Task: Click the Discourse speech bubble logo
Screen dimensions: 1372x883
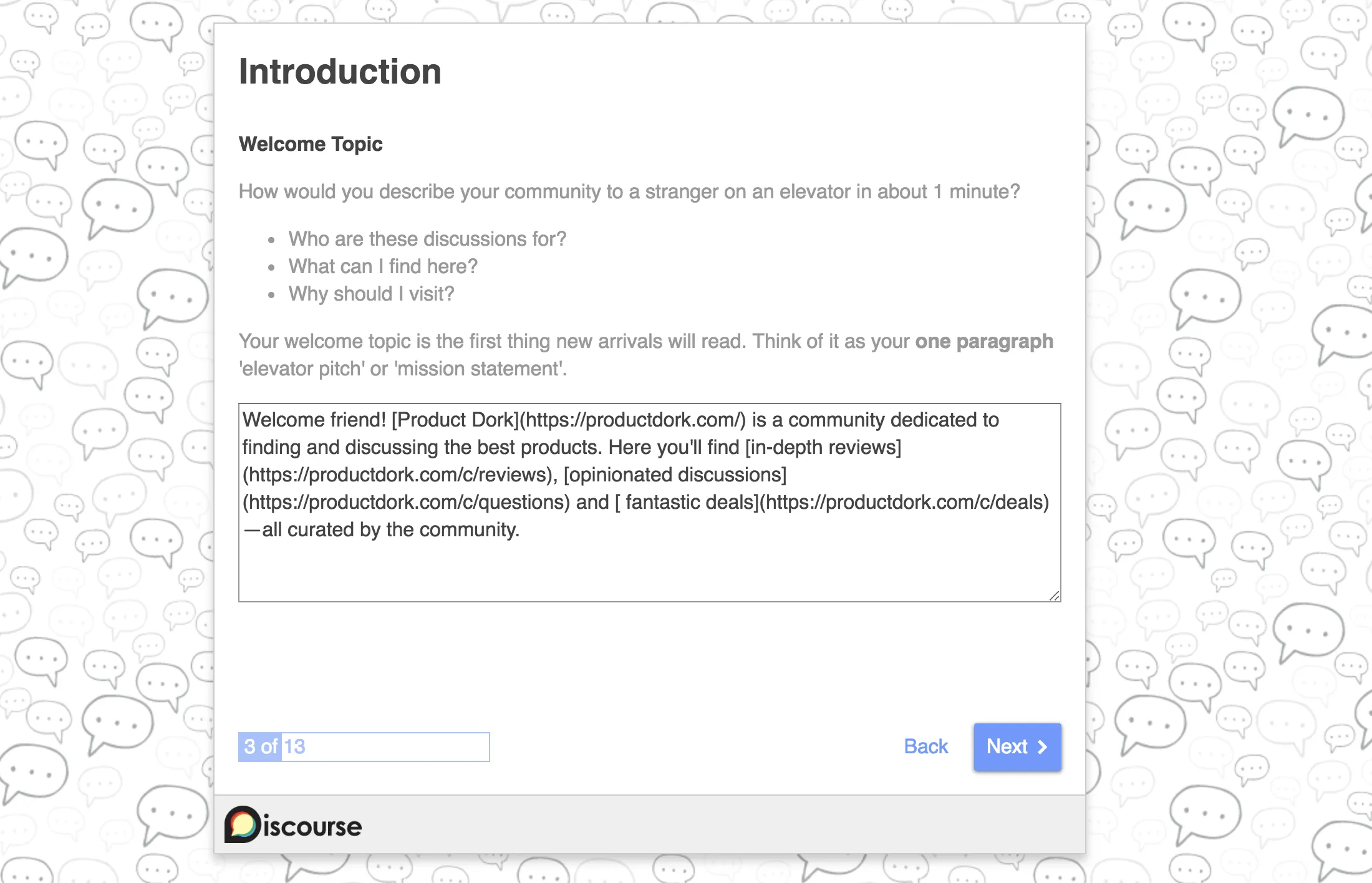Action: coord(240,824)
